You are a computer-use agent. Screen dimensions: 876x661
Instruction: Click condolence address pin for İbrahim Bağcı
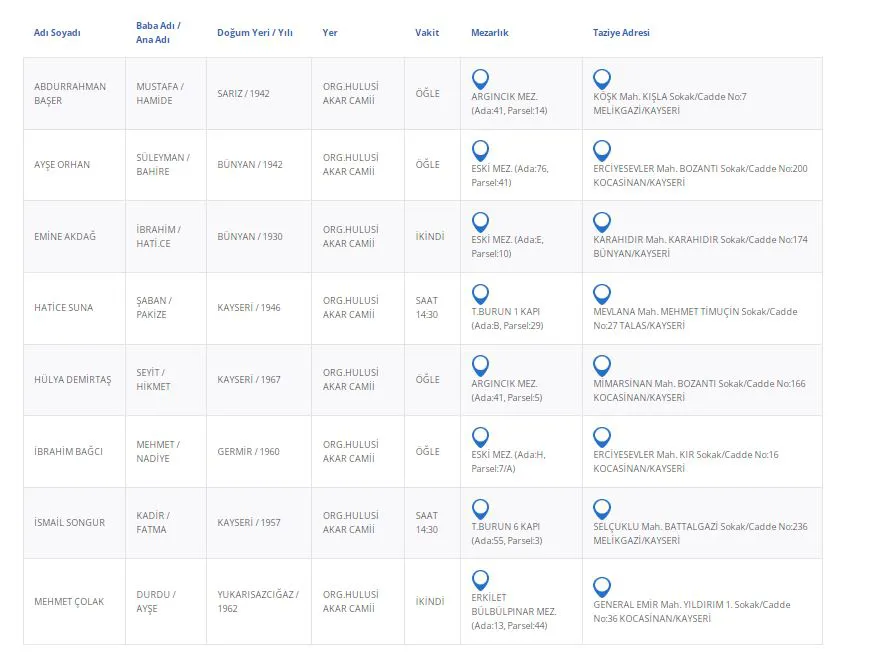(602, 437)
